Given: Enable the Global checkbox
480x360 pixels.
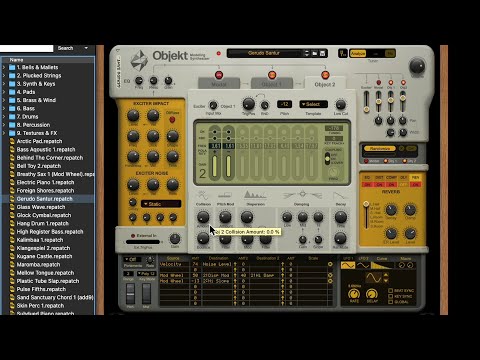Looking at the screenshot, I should click(x=391, y=302).
